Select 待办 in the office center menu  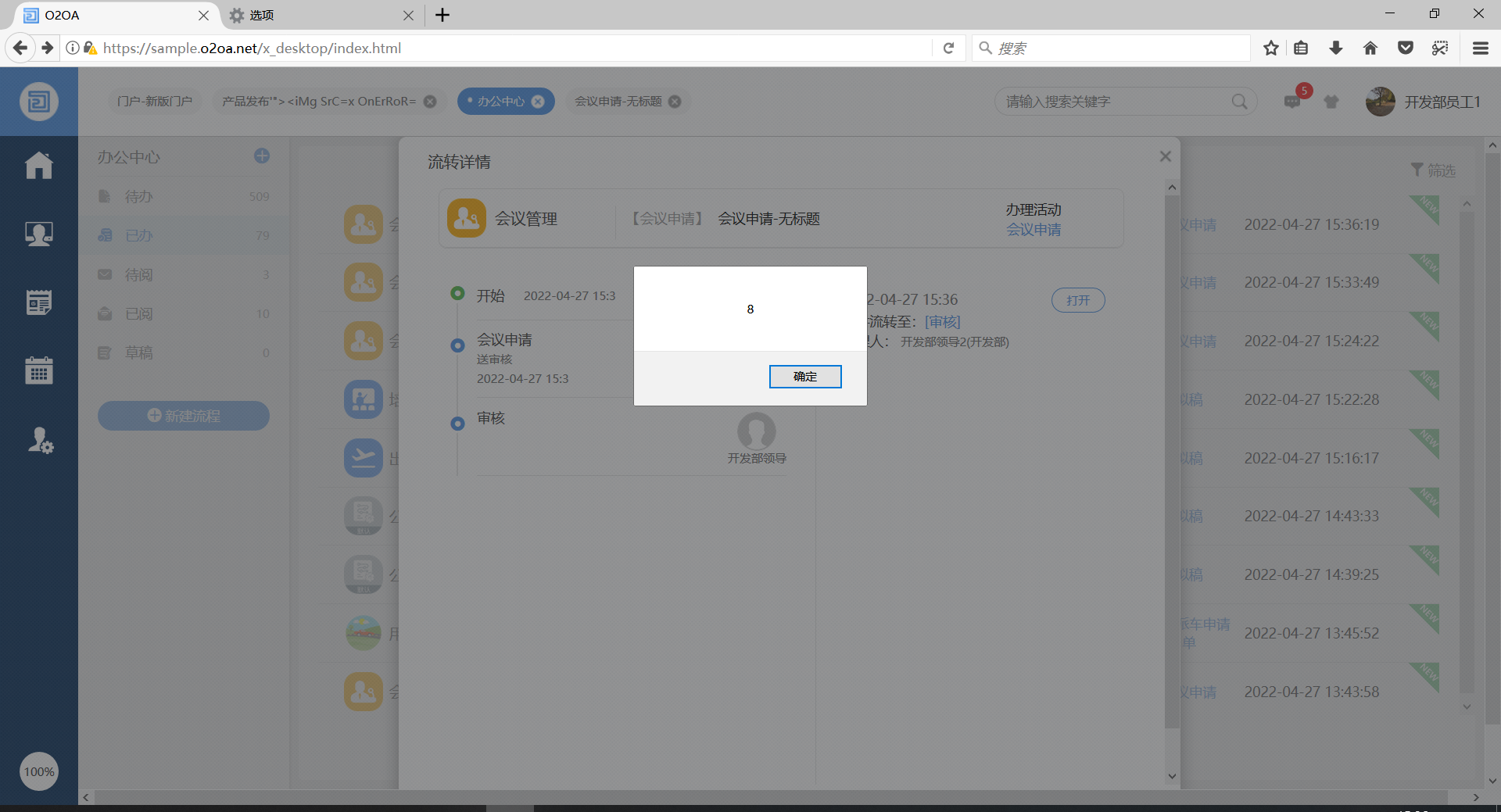(138, 196)
